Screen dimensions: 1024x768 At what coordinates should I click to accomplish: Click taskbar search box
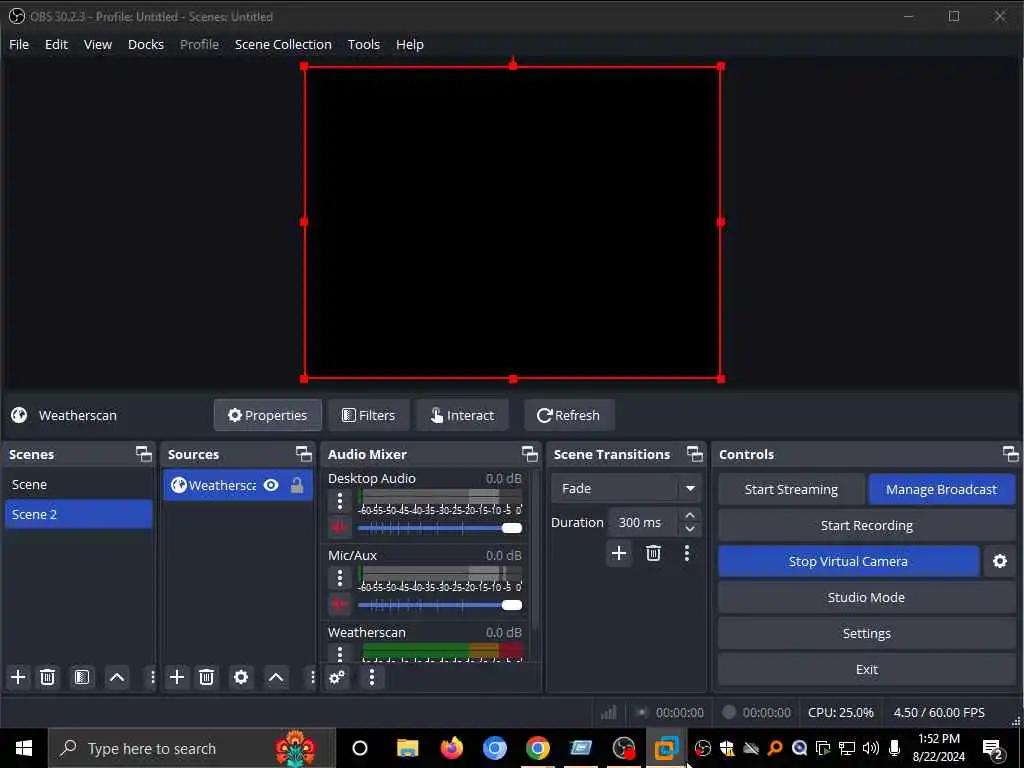point(192,748)
